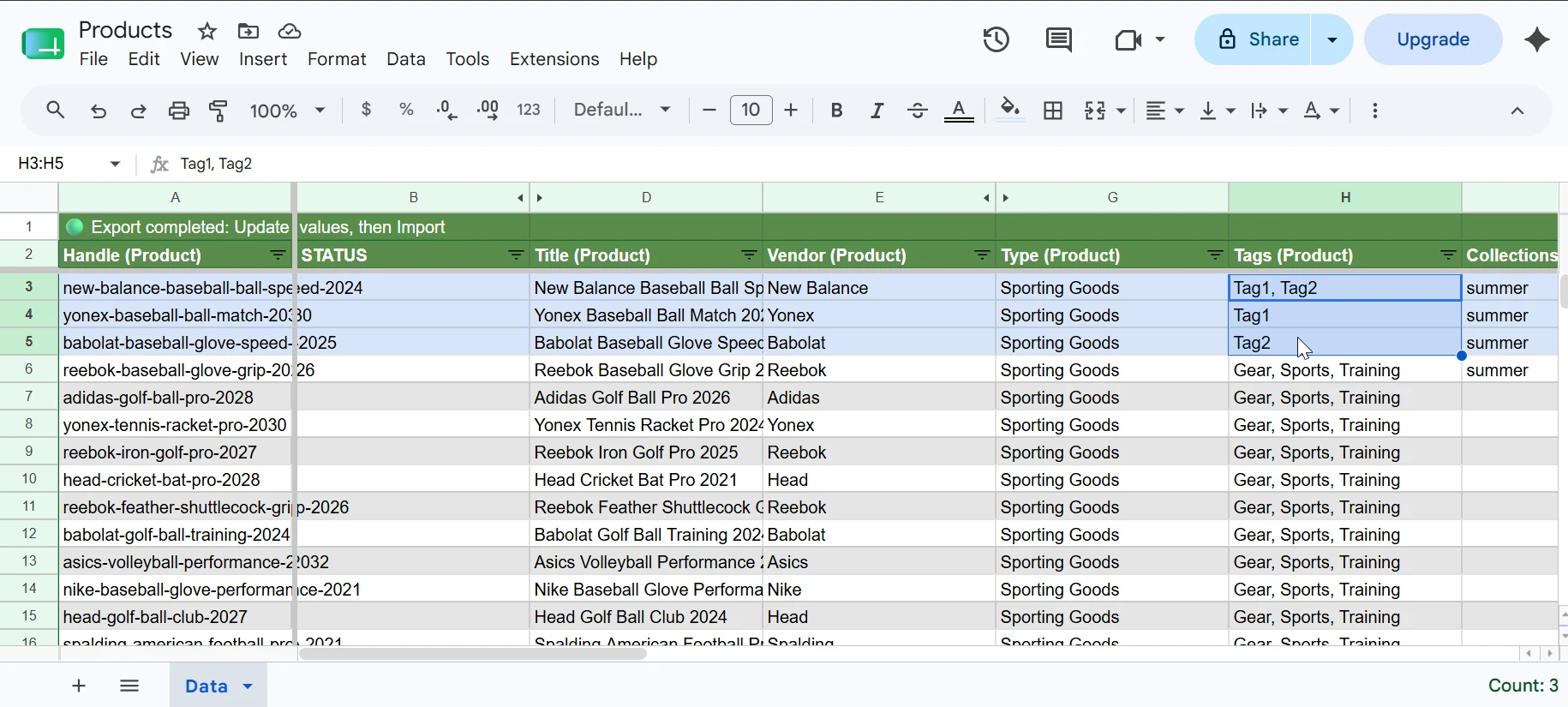Format as percent
The width and height of the screenshot is (1568, 707).
click(x=407, y=110)
